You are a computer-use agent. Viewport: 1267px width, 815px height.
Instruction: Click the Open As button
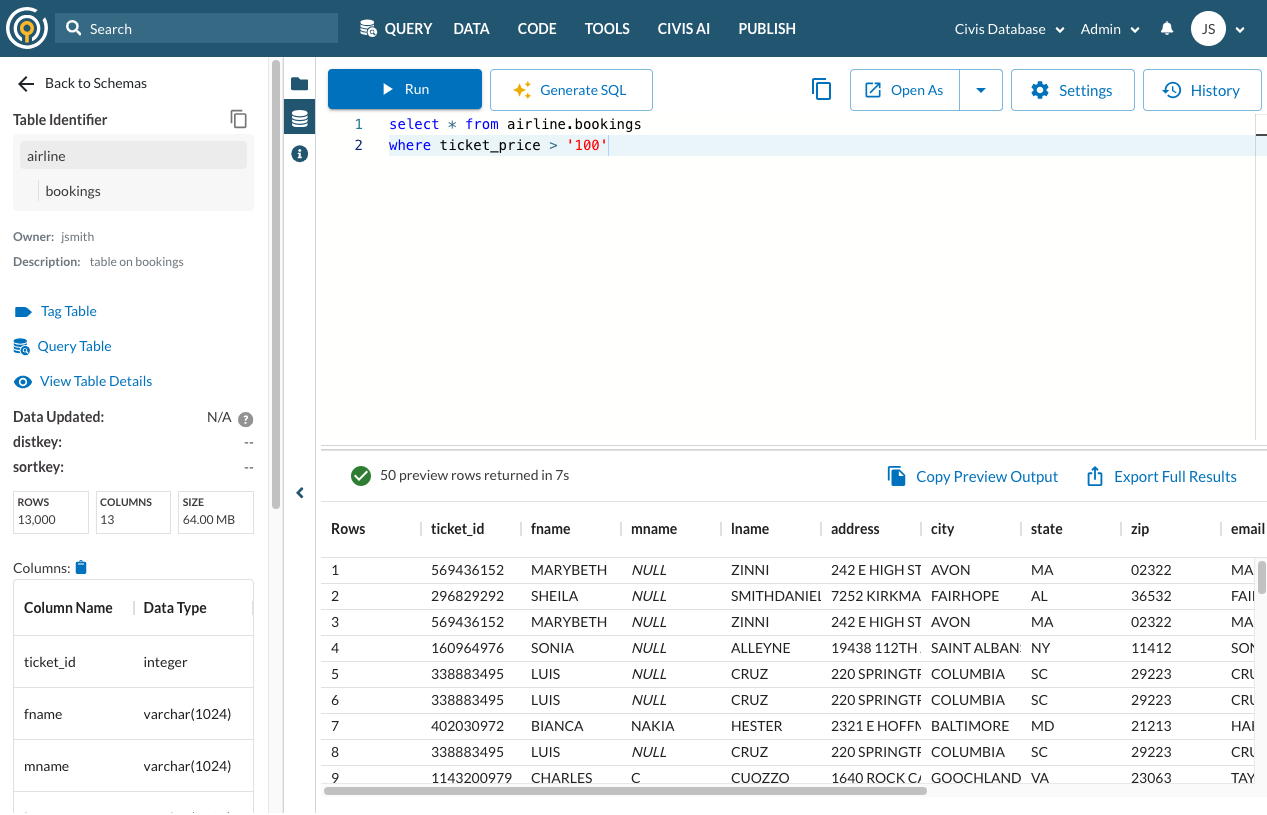(905, 90)
